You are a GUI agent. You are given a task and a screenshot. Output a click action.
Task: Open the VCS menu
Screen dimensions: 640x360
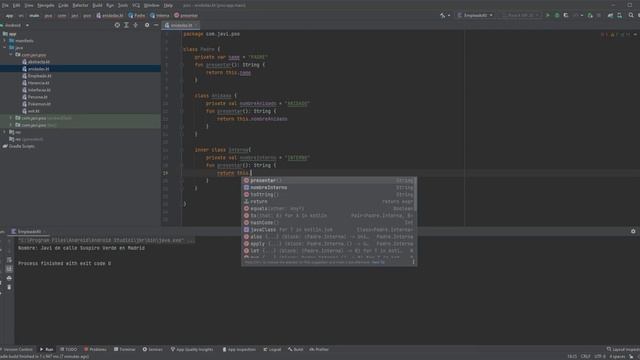click(136, 5)
